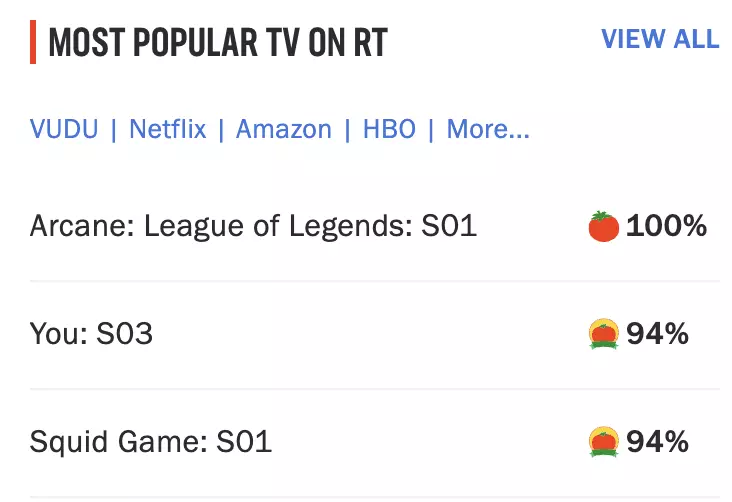Switch to the Amazon provider filter
Screen dimensions: 732x502
284,129
